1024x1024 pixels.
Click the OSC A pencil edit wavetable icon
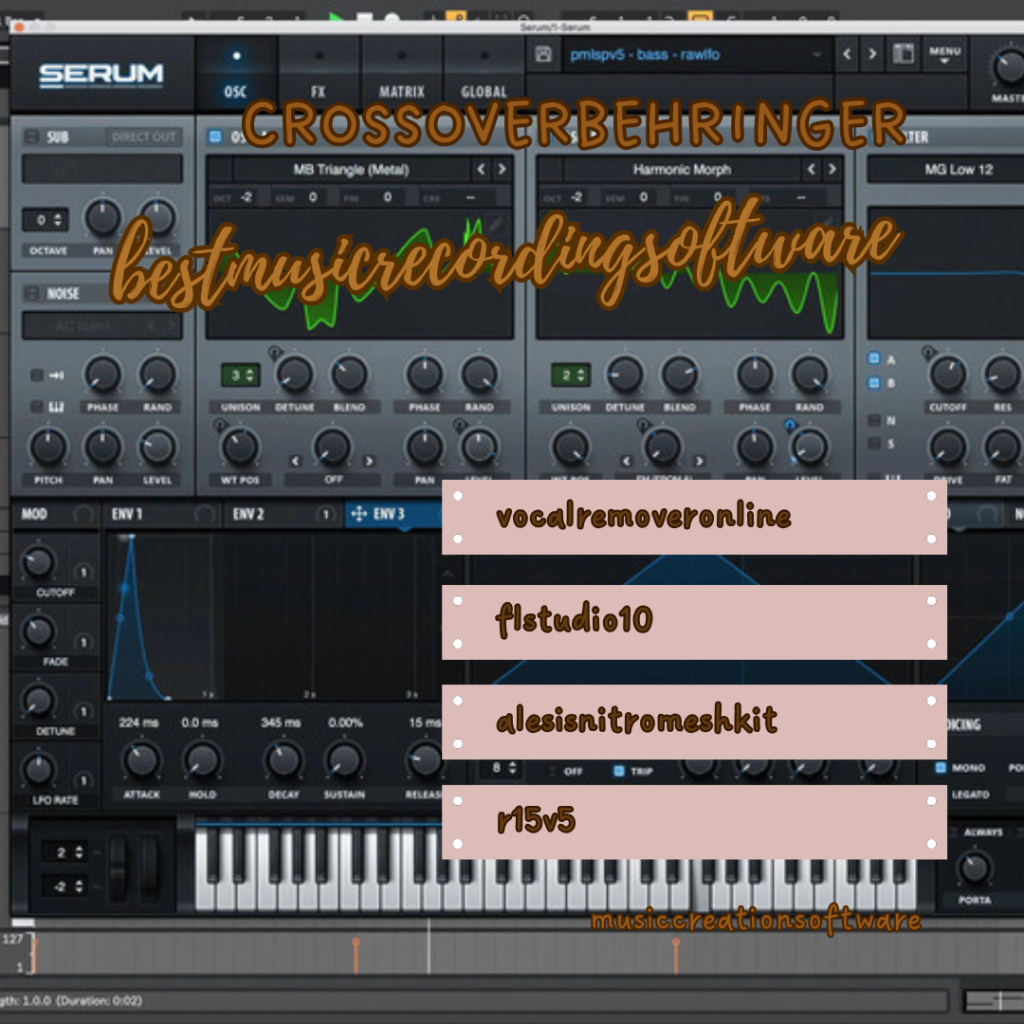(x=496, y=224)
